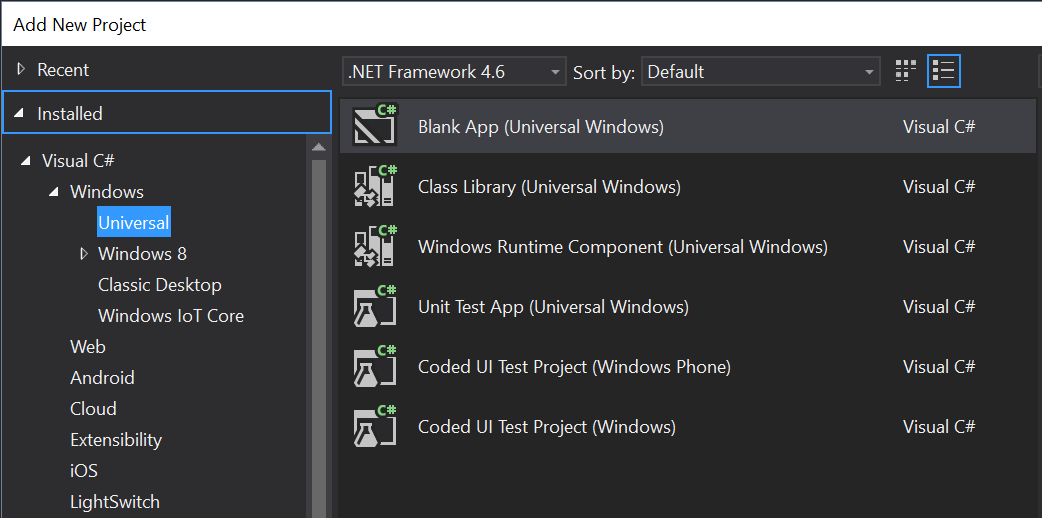Switch to medium icons list view
Screen dimensions: 1042x518
click(944, 71)
